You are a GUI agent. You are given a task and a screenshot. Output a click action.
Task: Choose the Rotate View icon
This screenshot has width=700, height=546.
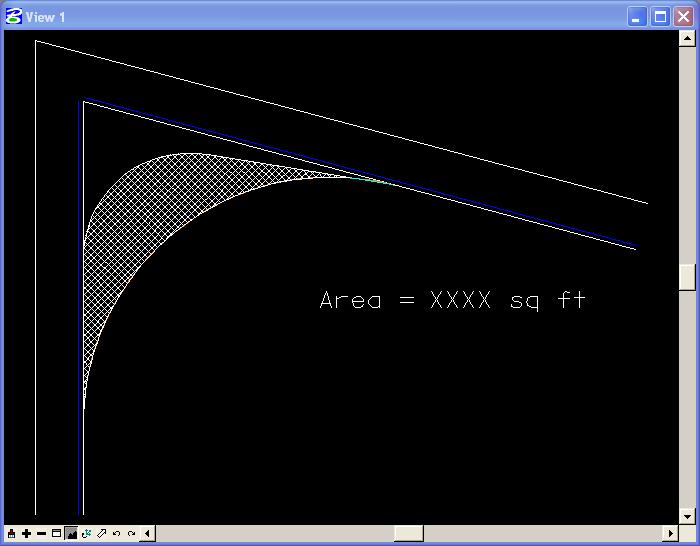pos(87,533)
